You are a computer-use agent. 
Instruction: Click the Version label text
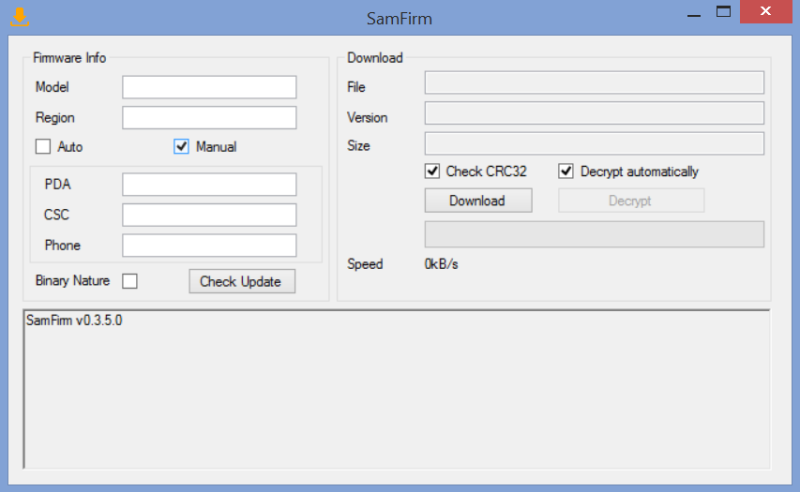367,117
